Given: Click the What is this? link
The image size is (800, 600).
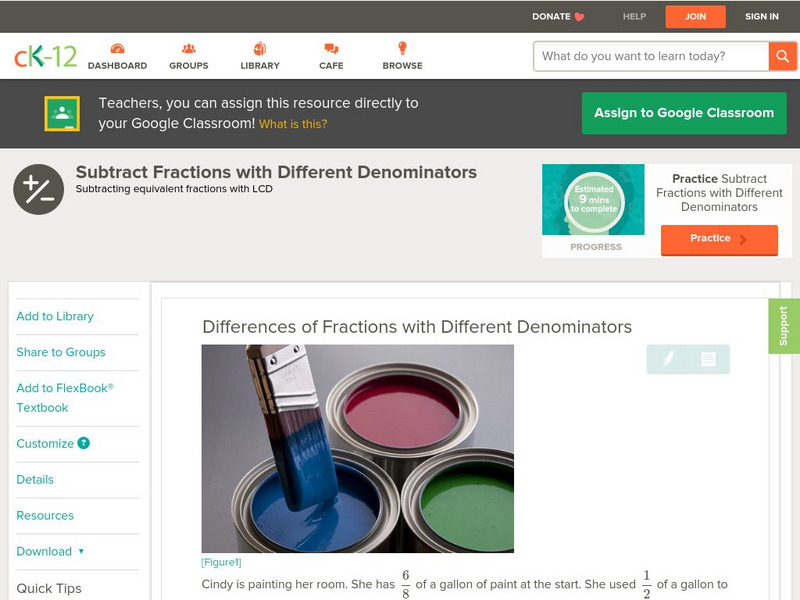Looking at the screenshot, I should 293,124.
